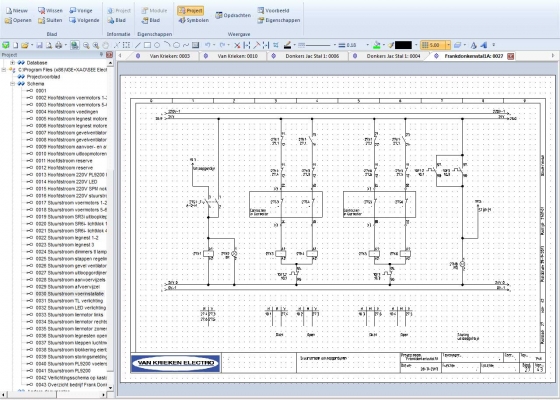The image size is (560, 400).
Task: Close the Project panel
Action: click(x=110, y=55)
